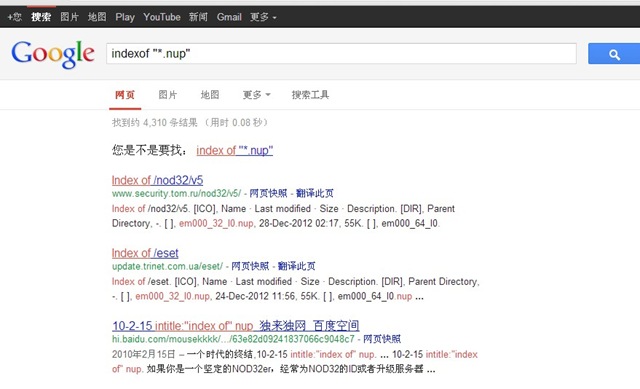This screenshot has height=389, width=640.
Task: Open 网页快照 for the nod32/v5 result
Action: tap(268, 193)
